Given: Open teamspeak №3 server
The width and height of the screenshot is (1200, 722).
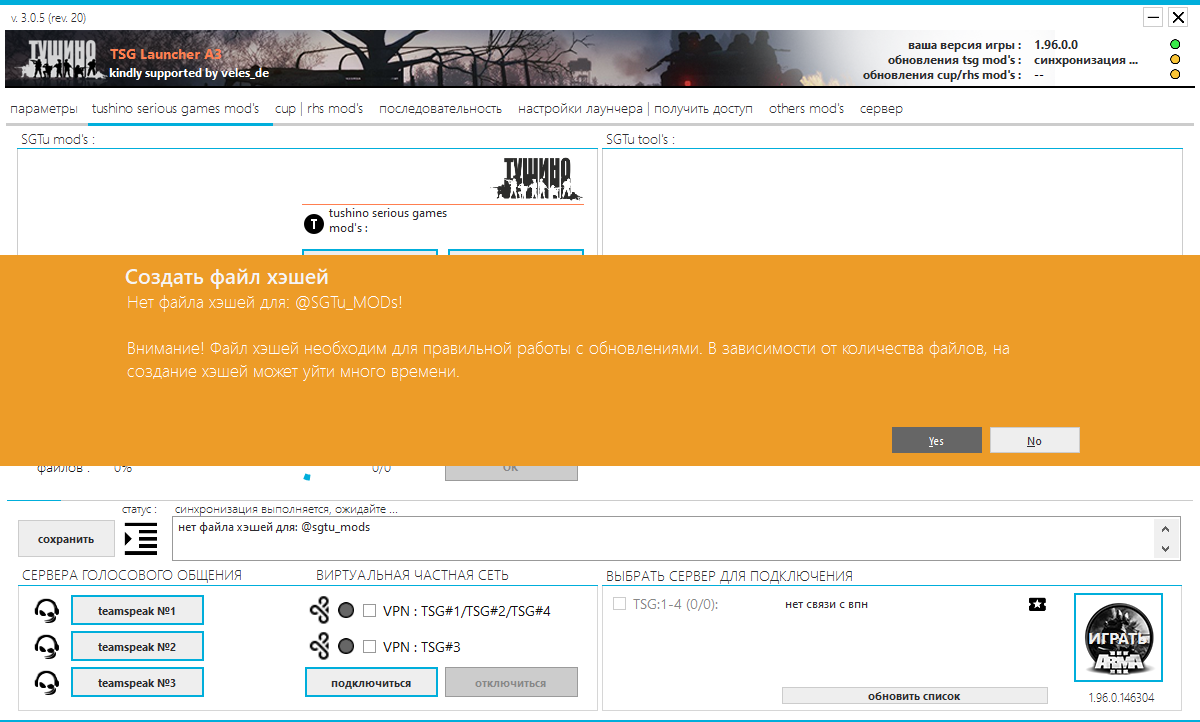Looking at the screenshot, I should point(137,683).
